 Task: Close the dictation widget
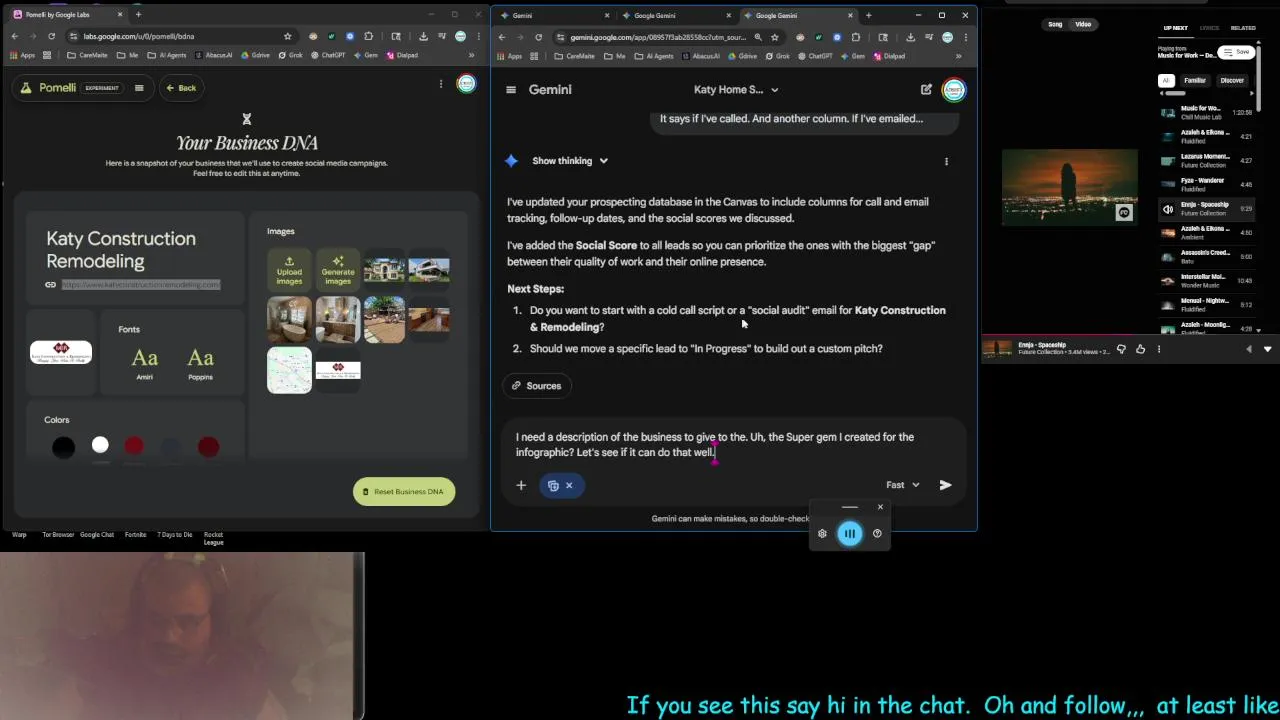point(880,507)
